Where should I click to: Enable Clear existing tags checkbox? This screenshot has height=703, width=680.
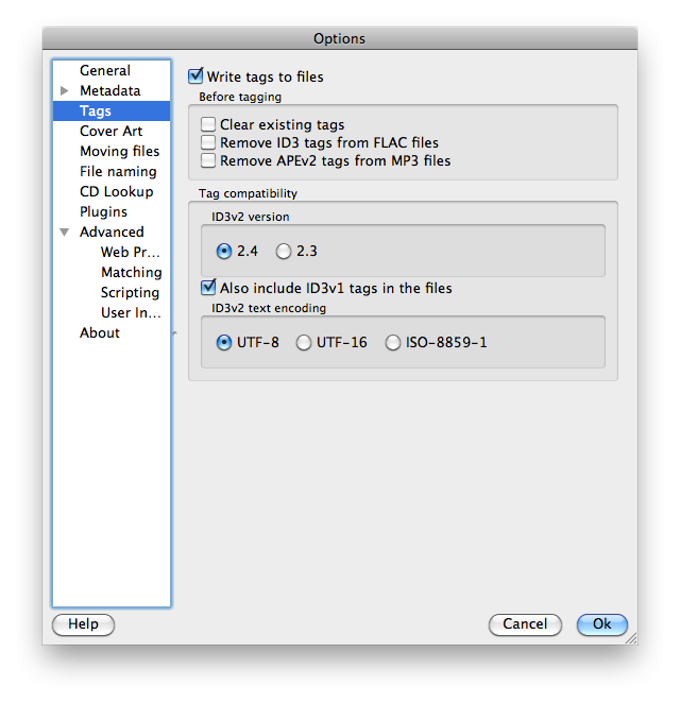click(208, 124)
